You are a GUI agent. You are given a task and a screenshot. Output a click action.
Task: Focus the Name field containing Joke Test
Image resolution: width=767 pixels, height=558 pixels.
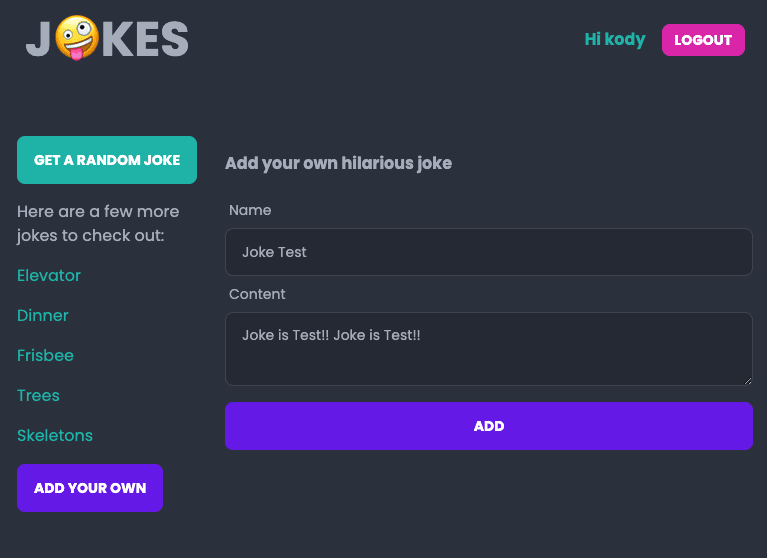[x=488, y=252]
